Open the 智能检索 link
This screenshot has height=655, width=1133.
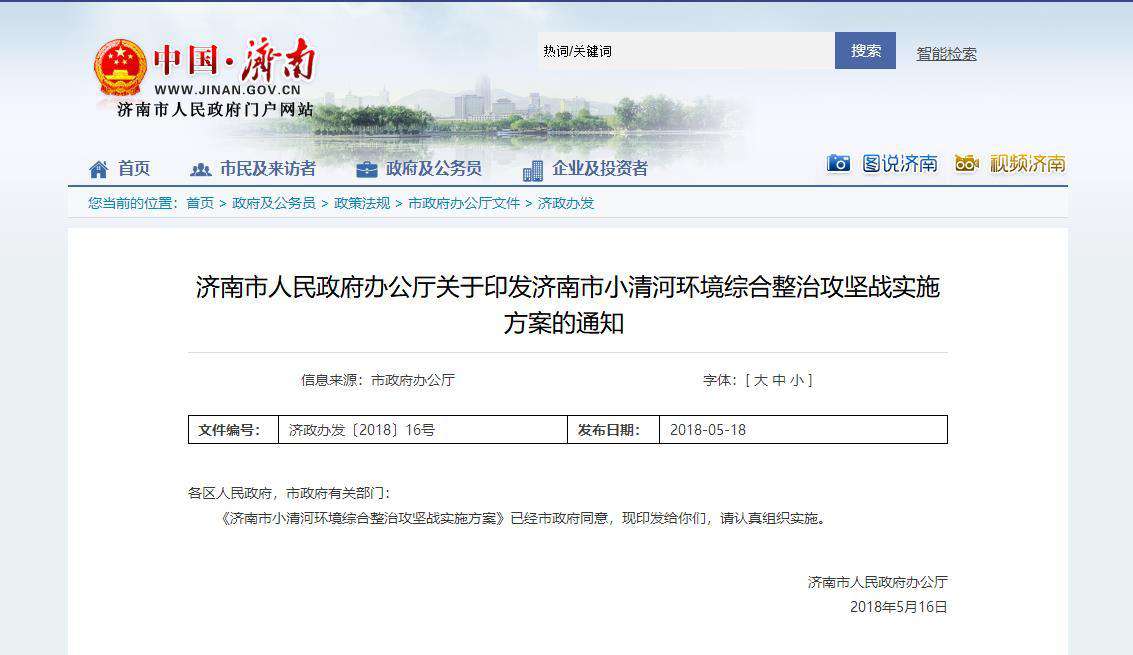coord(945,51)
